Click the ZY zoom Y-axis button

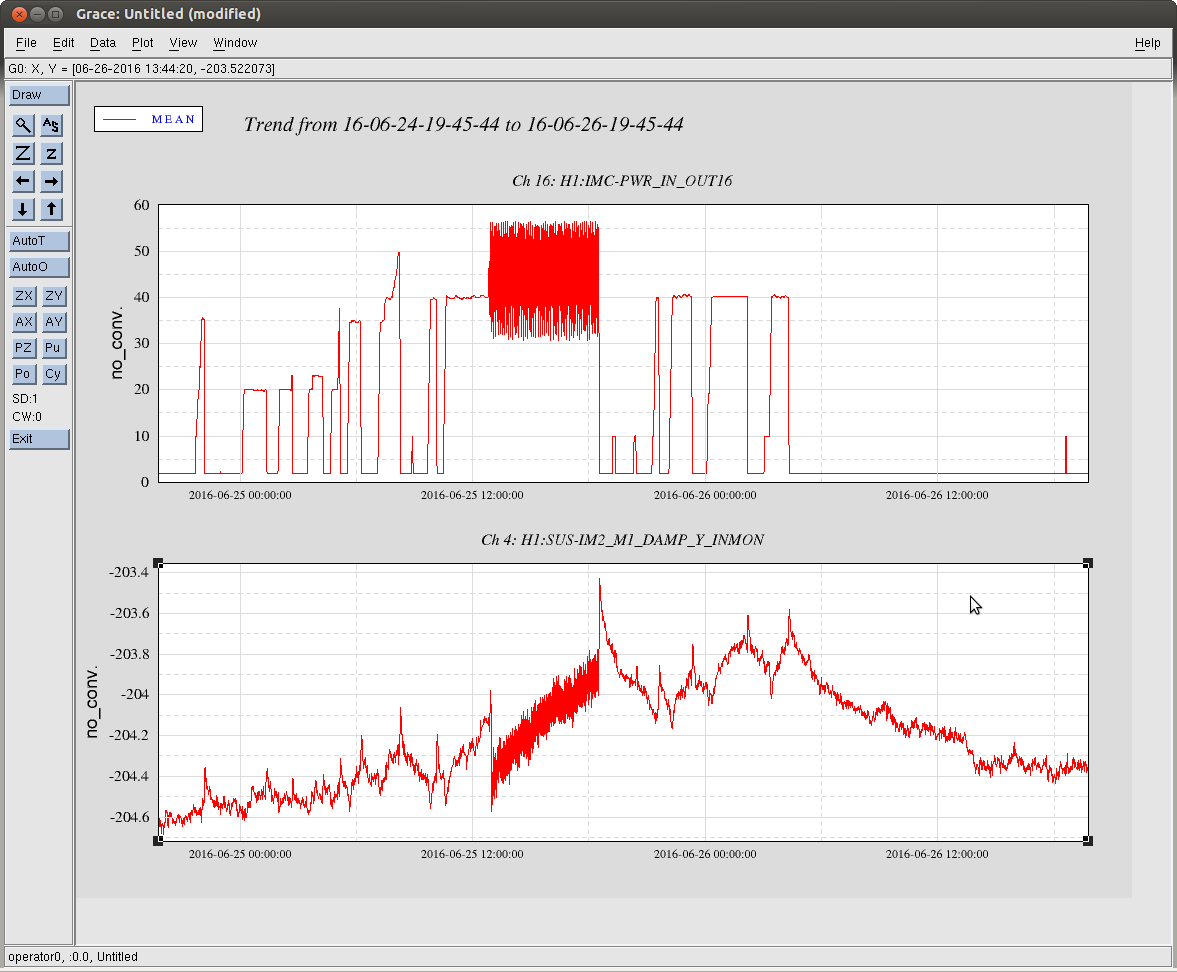click(53, 296)
